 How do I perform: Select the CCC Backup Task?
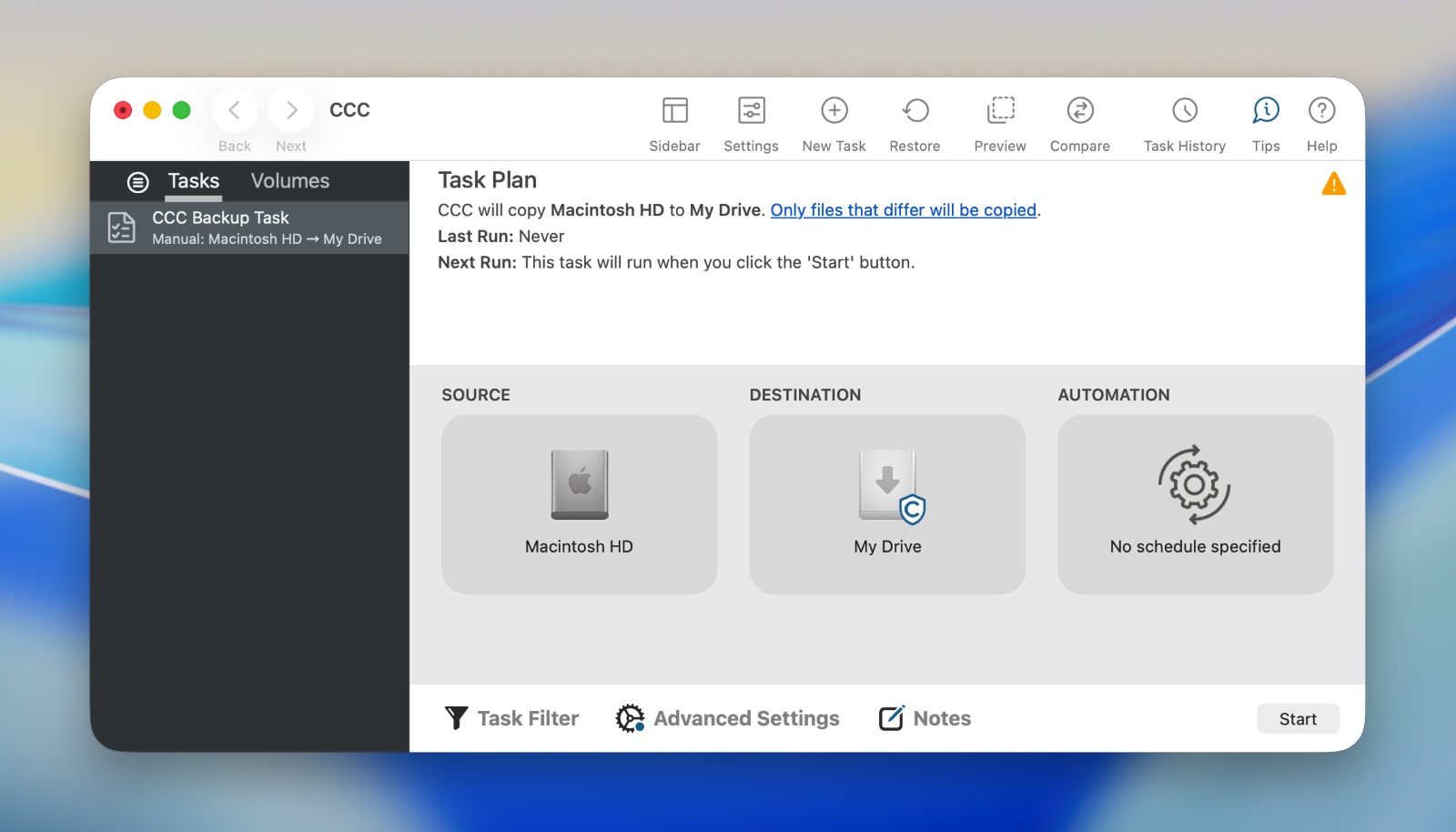pos(246,228)
